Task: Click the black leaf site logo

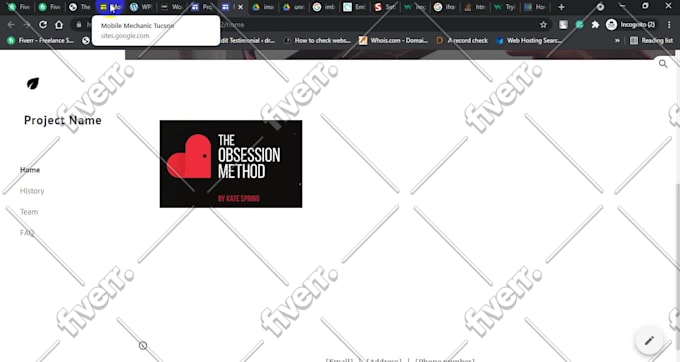Action: 33,83
